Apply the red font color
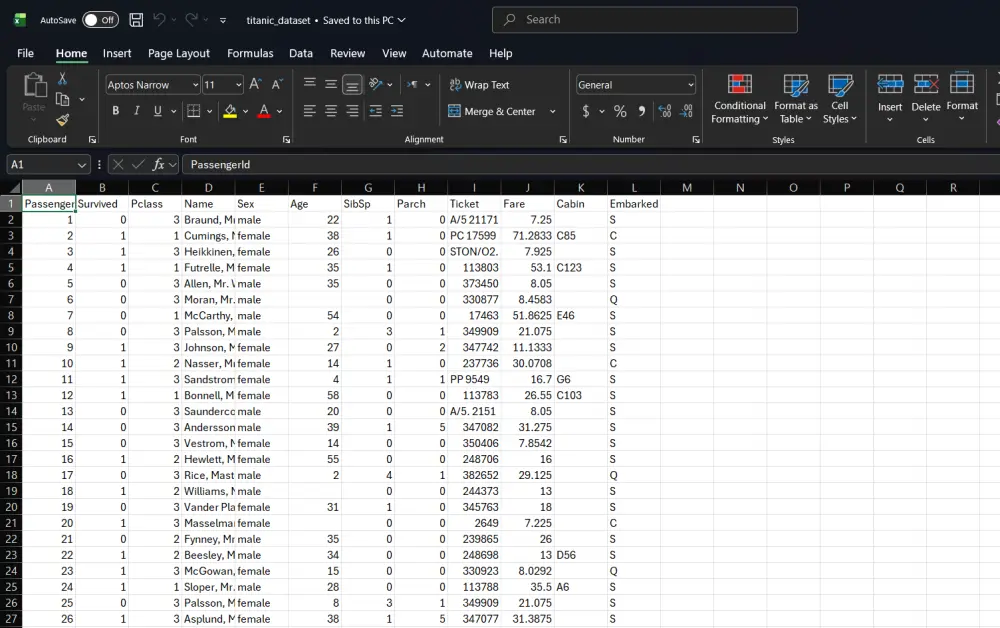The image size is (1000, 628). (x=264, y=112)
